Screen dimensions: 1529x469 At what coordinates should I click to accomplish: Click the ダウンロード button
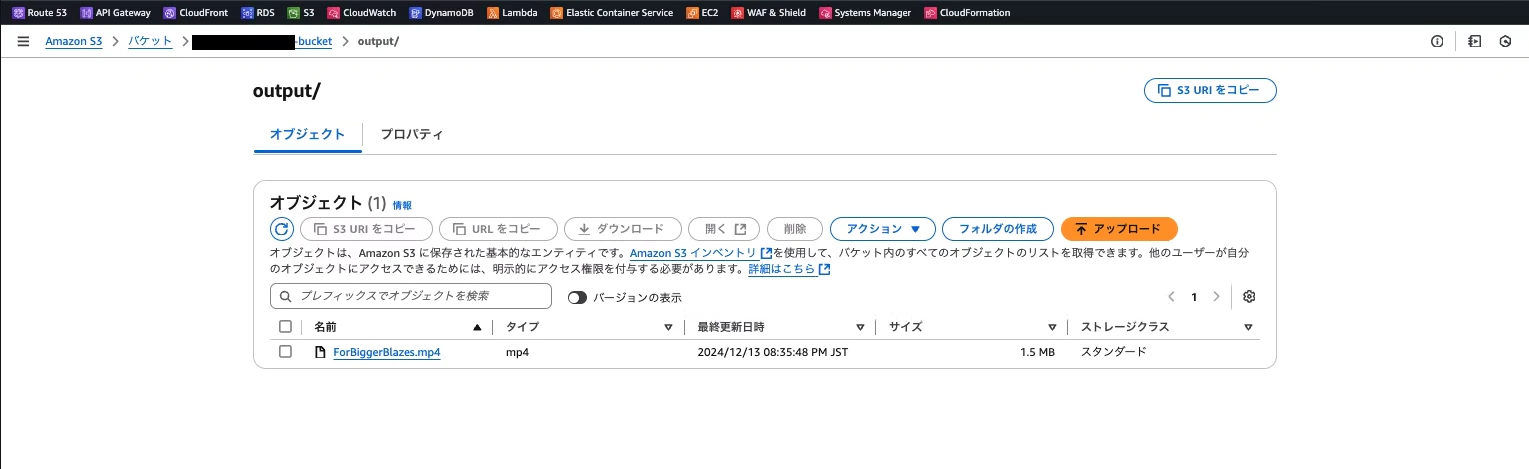(622, 229)
